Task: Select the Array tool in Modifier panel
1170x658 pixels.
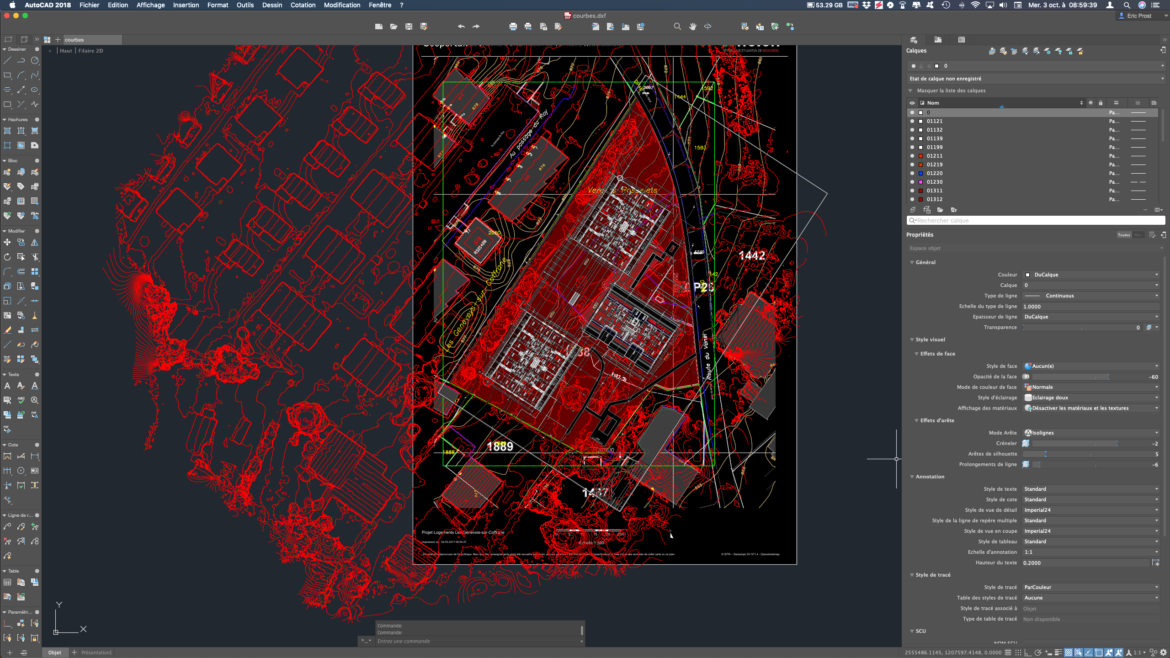Action: pyautogui.click(x=34, y=272)
